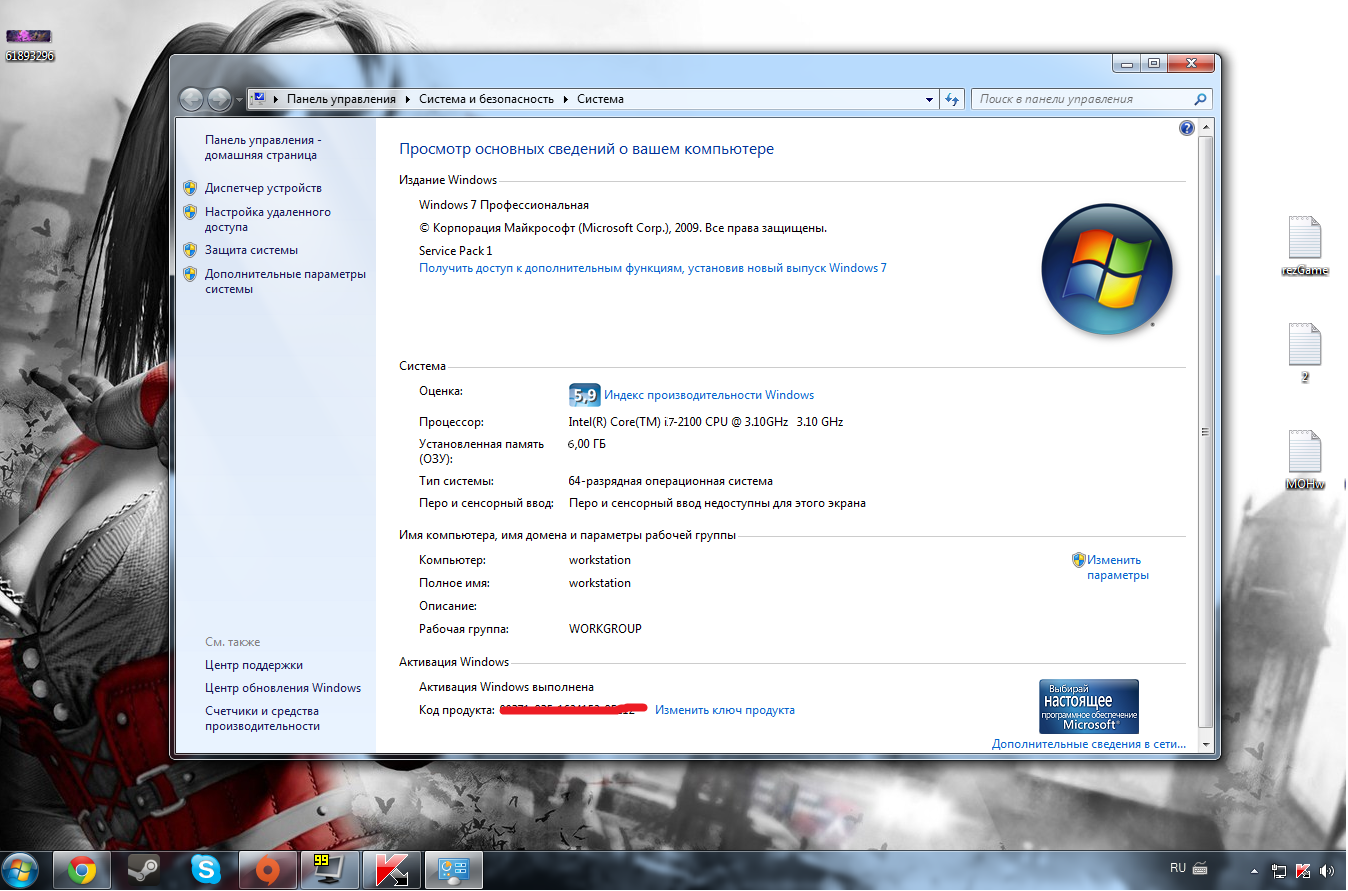Click scrollbar up arrow in System window
The height and width of the screenshot is (891, 1348).
click(1206, 128)
